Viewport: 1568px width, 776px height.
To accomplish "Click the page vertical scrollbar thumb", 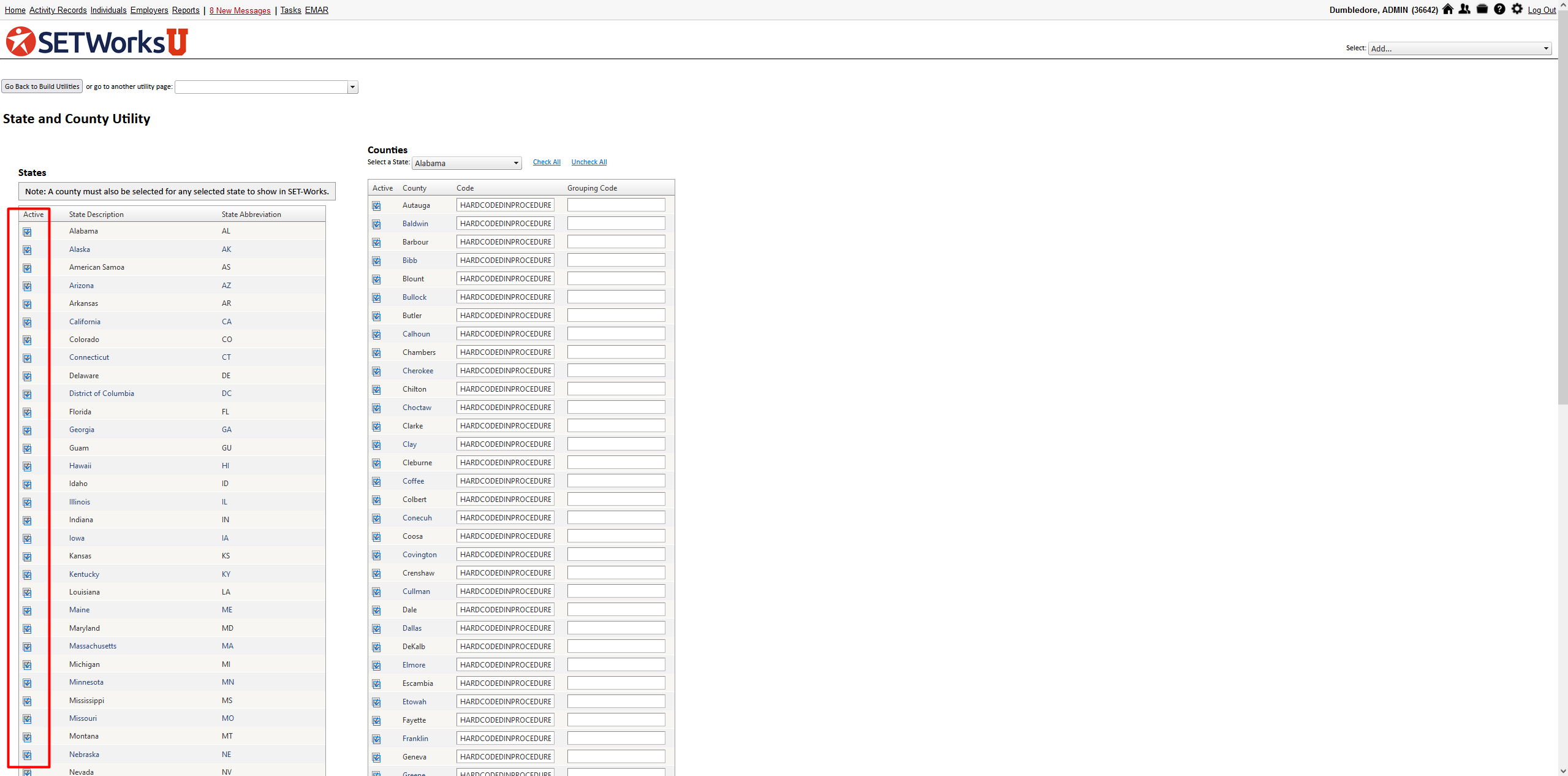I will (1562, 207).
